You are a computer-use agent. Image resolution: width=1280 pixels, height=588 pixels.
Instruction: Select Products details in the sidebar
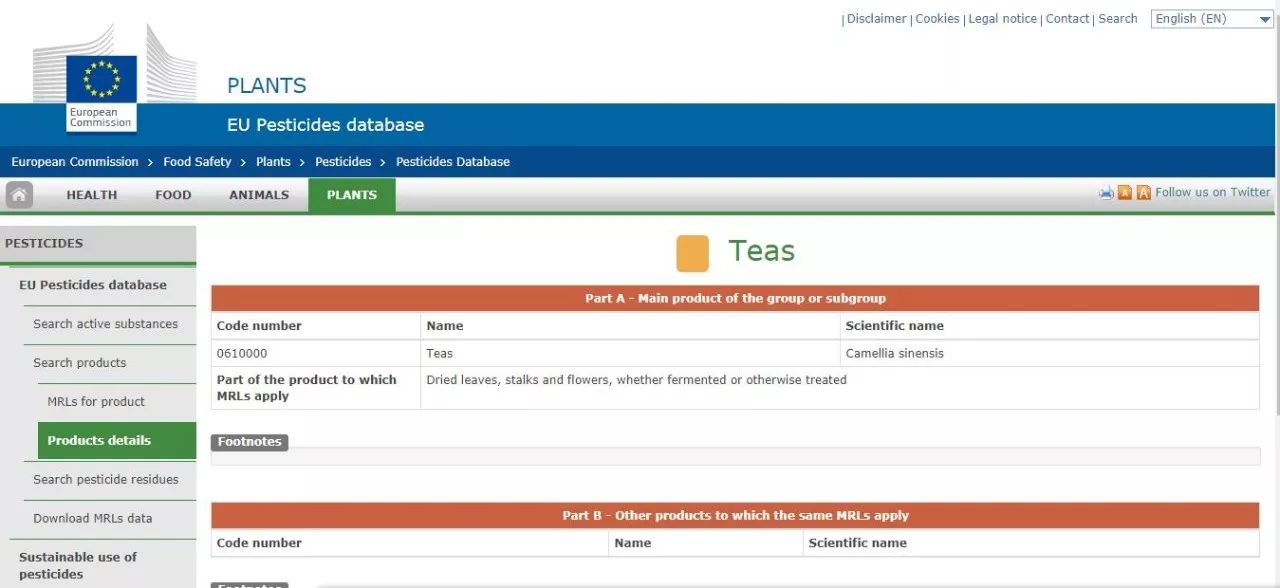[99, 440]
